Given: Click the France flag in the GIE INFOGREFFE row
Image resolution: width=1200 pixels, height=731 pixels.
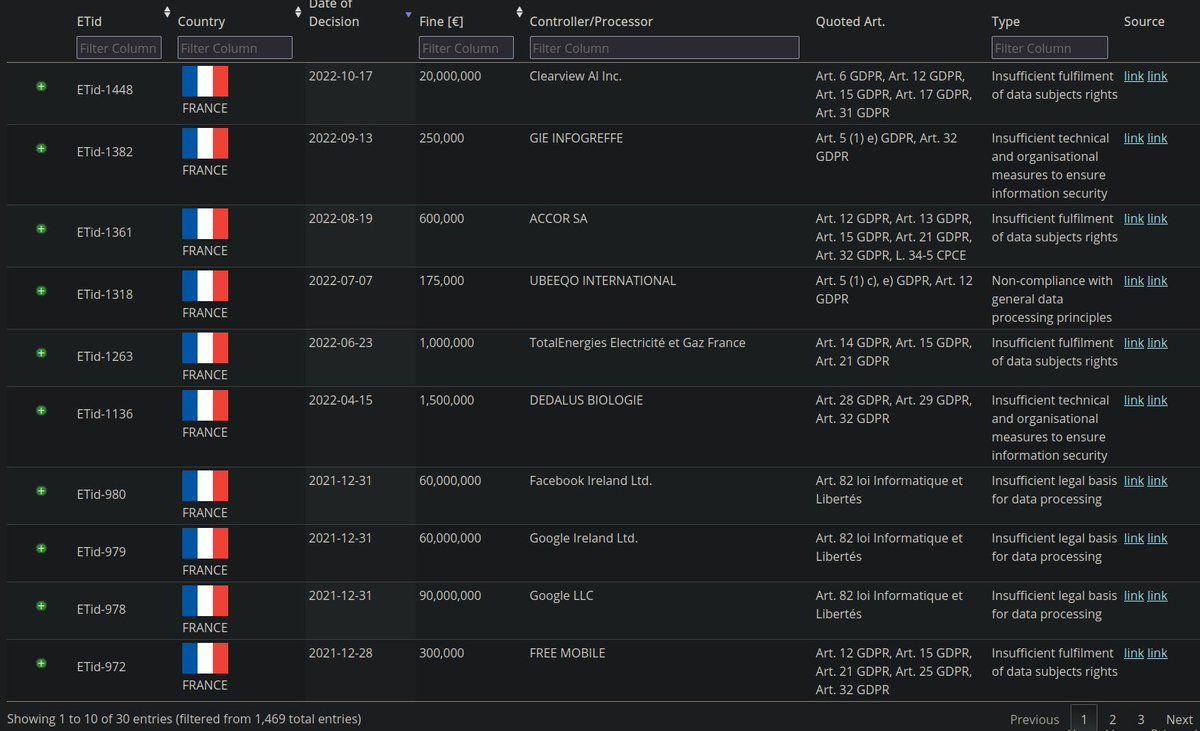Looking at the screenshot, I should coord(205,143).
